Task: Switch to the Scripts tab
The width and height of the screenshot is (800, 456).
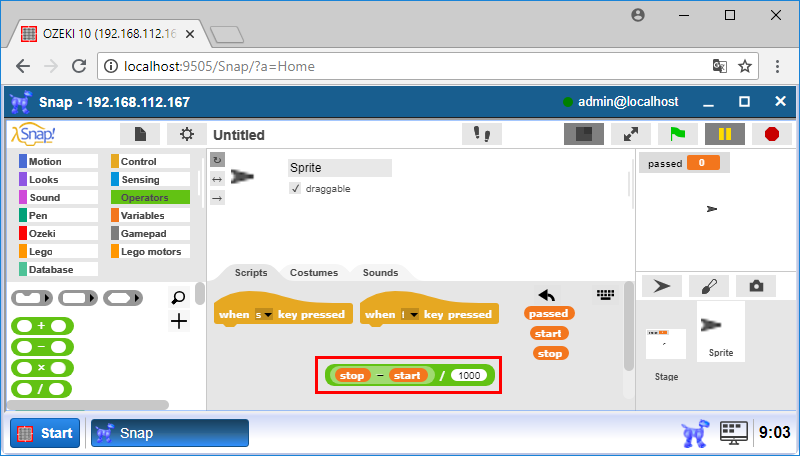Action: [251, 272]
